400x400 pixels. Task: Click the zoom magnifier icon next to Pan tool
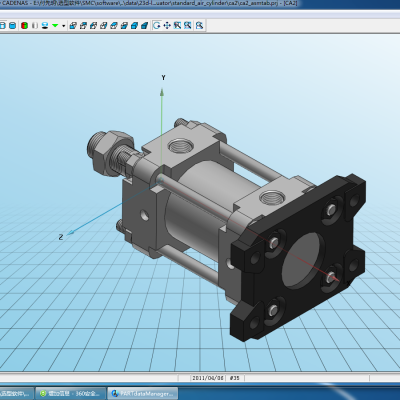coord(177,25)
